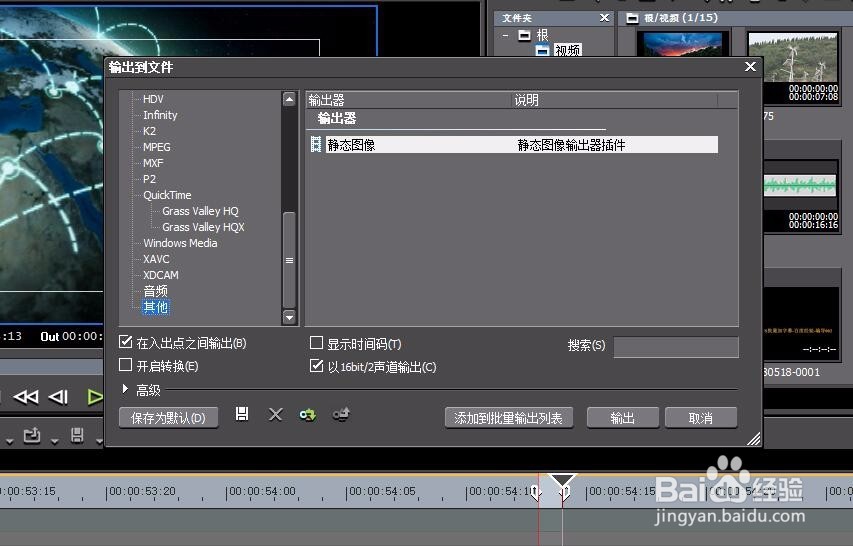Select 其他 category in exporter tree

coord(156,307)
